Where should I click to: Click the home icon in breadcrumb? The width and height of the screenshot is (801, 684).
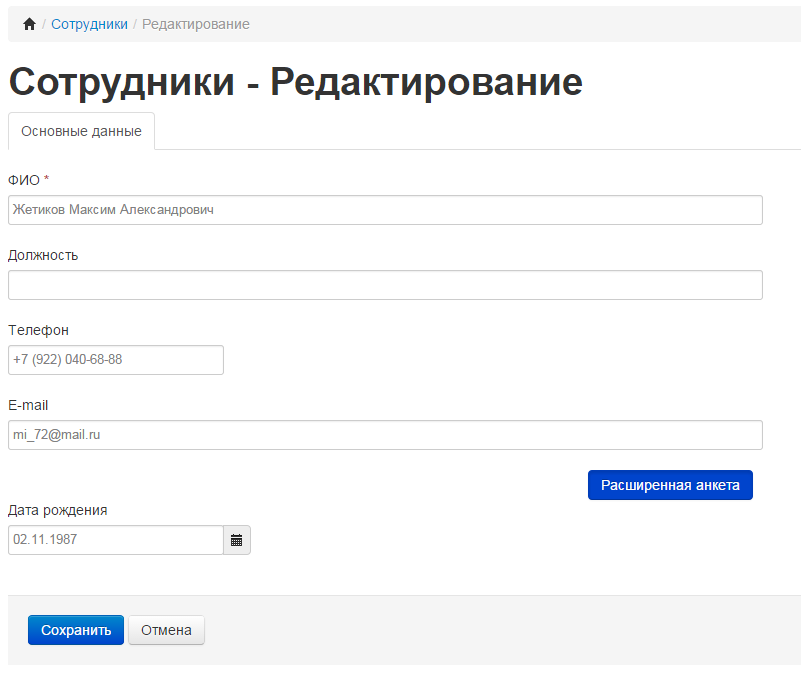pyautogui.click(x=29, y=24)
